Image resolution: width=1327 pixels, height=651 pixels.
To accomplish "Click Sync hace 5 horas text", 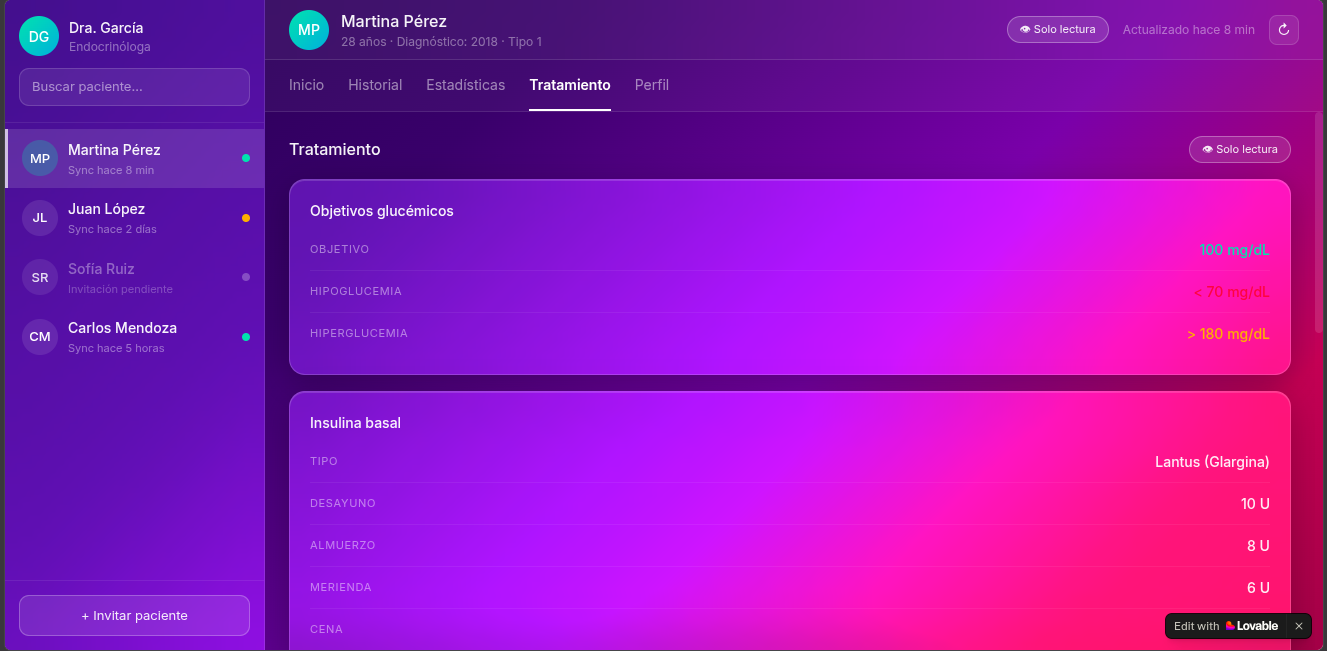I will (x=116, y=348).
